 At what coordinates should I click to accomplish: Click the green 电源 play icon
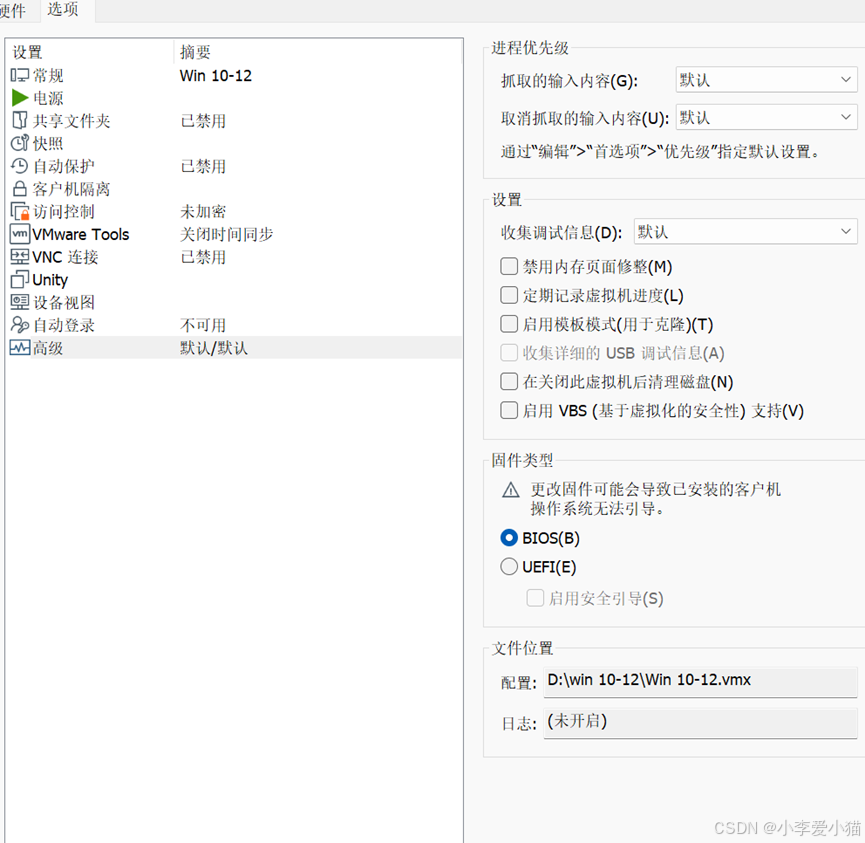coord(20,98)
